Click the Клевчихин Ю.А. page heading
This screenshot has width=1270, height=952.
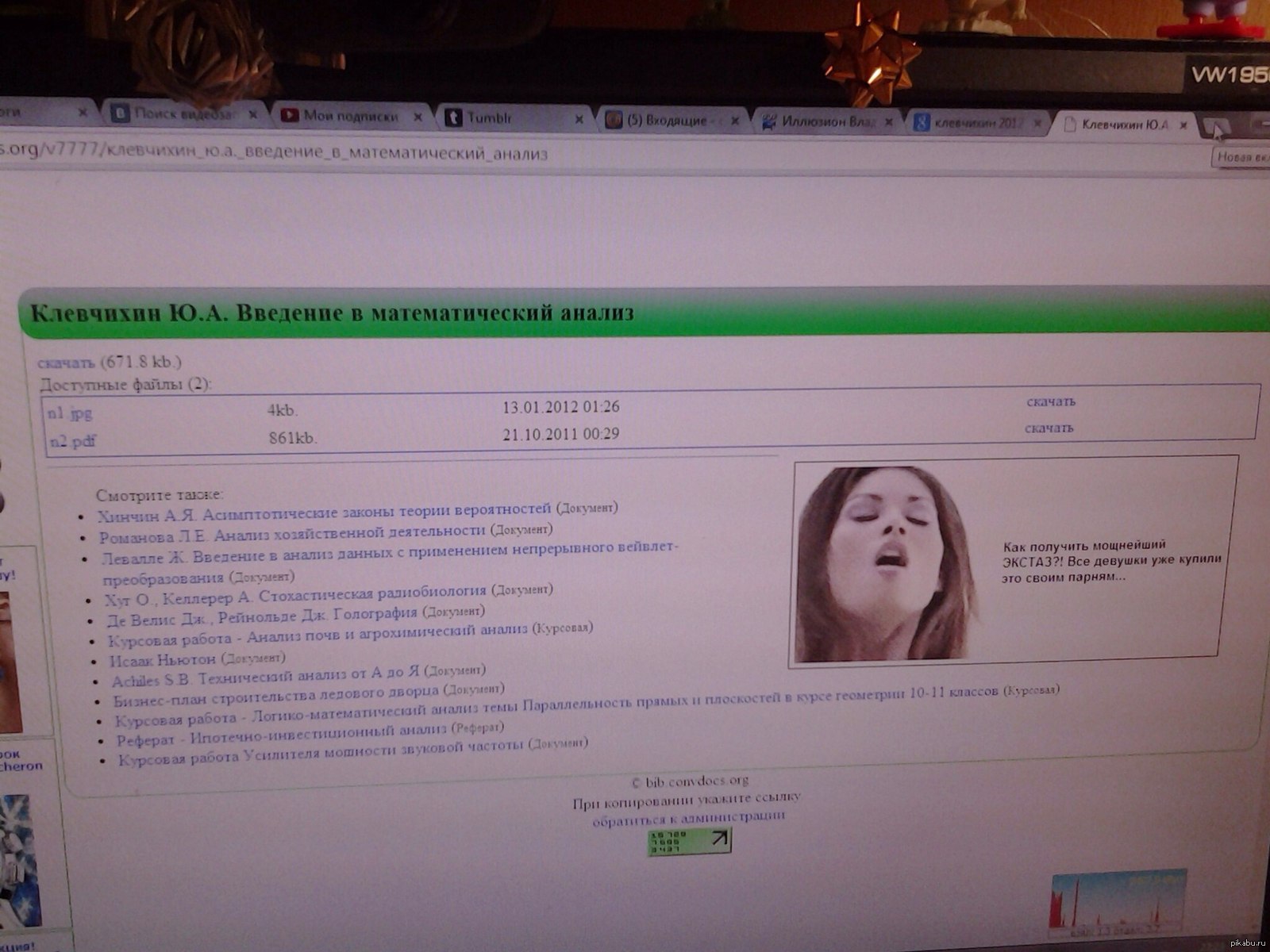(x=332, y=313)
